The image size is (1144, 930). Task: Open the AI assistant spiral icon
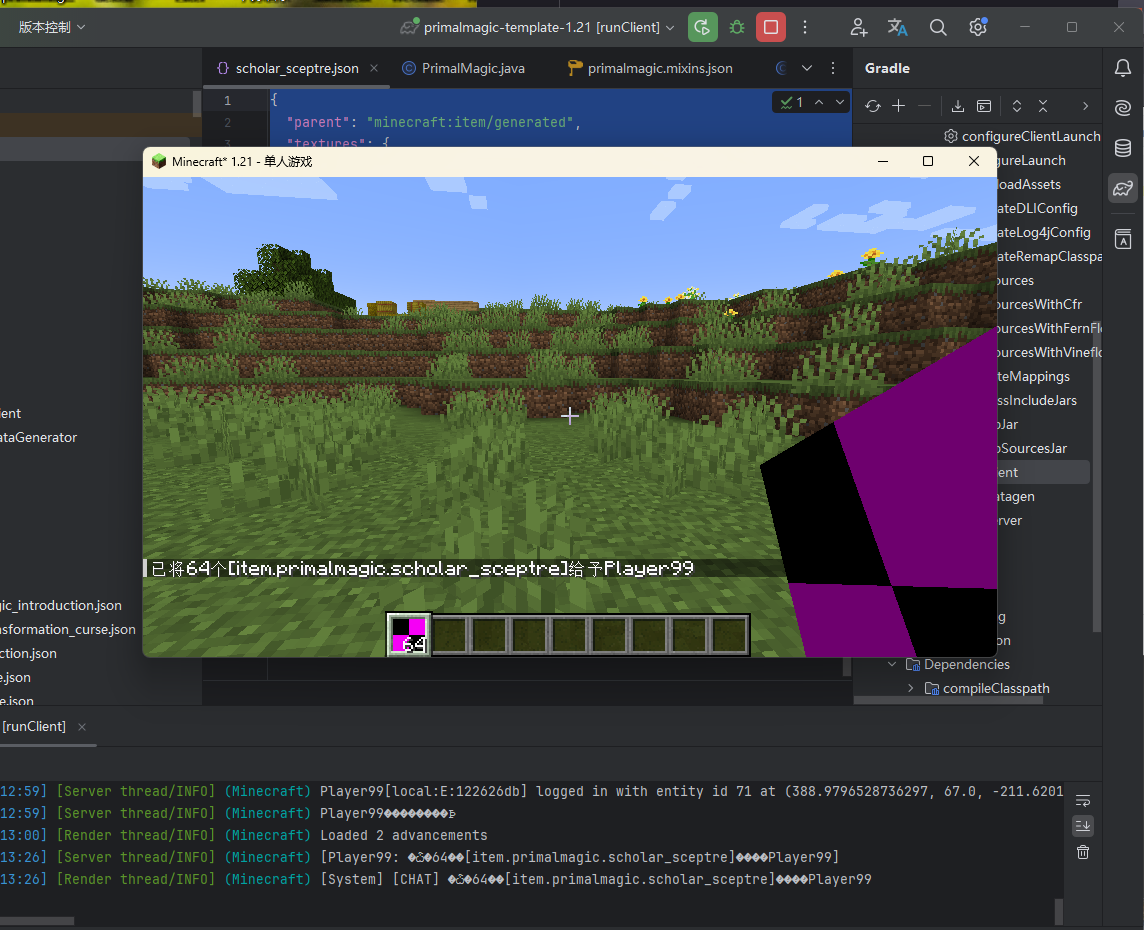click(x=1123, y=108)
